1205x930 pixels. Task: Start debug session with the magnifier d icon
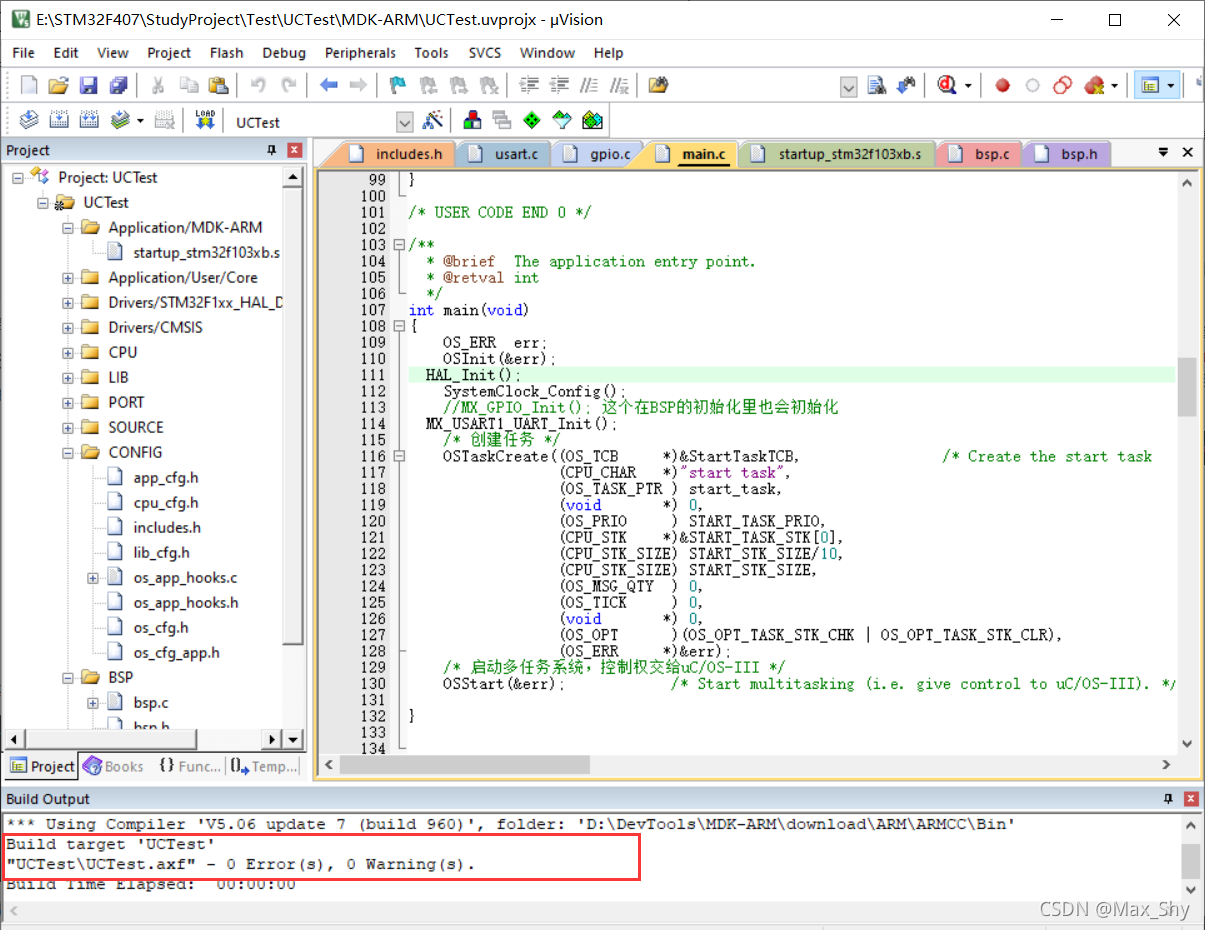pyautogui.click(x=946, y=86)
